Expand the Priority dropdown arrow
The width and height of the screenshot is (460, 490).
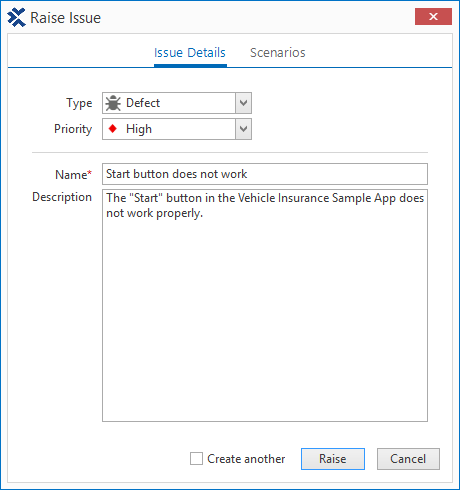point(243,129)
